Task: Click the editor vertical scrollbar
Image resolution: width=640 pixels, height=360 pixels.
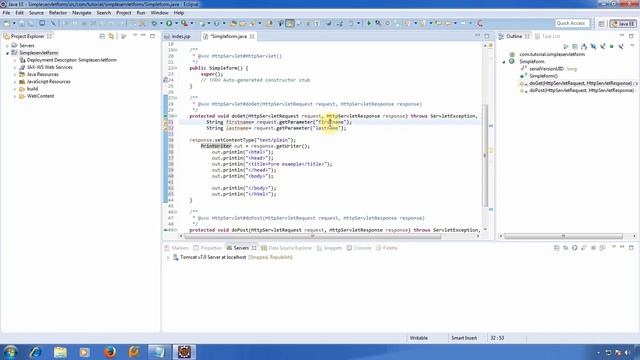Action: [485, 155]
